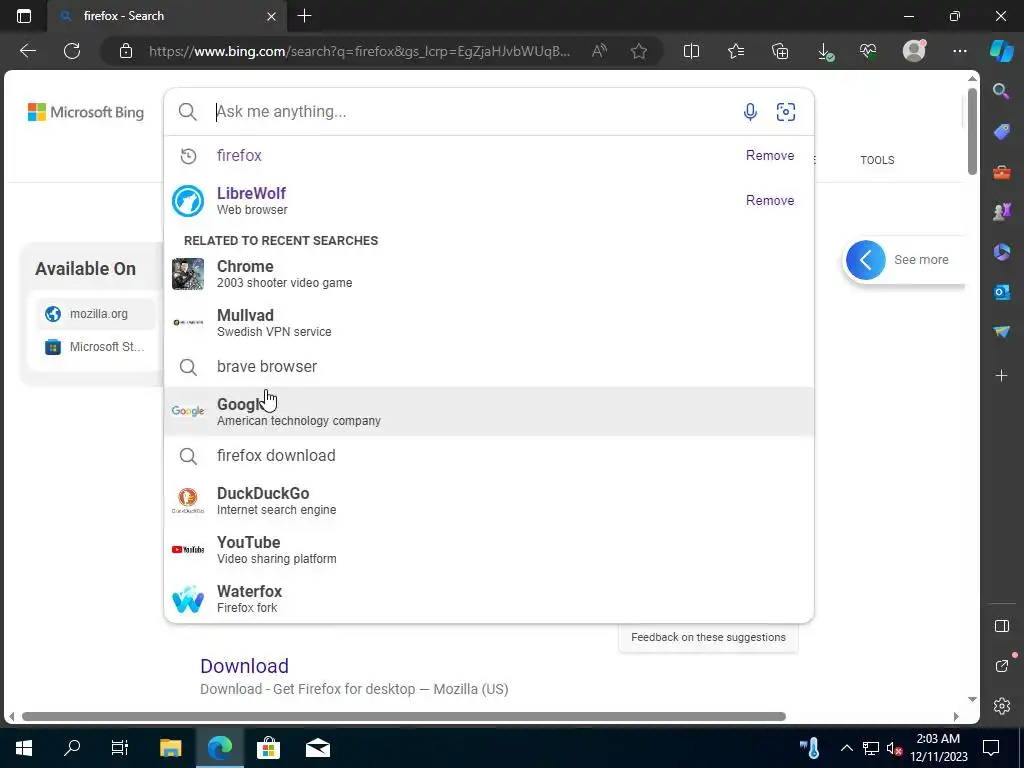1024x768 pixels.
Task: Open the Microsoft St... availability link
Action: click(95, 347)
